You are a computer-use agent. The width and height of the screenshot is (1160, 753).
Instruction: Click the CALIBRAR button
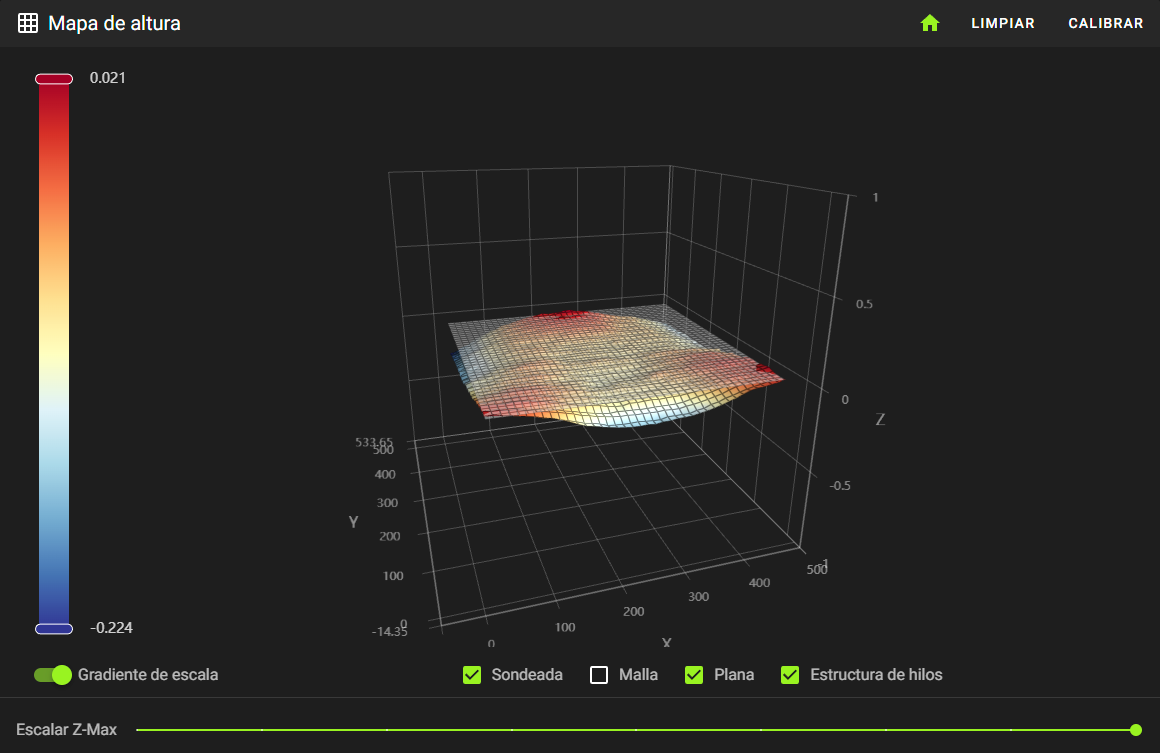coord(1105,23)
